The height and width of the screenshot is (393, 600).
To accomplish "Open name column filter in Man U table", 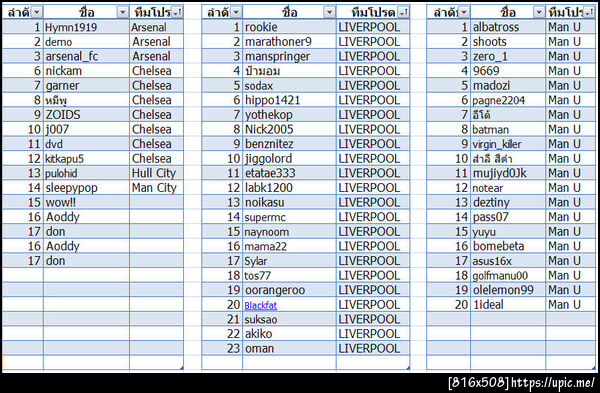I will pyautogui.click(x=539, y=13).
